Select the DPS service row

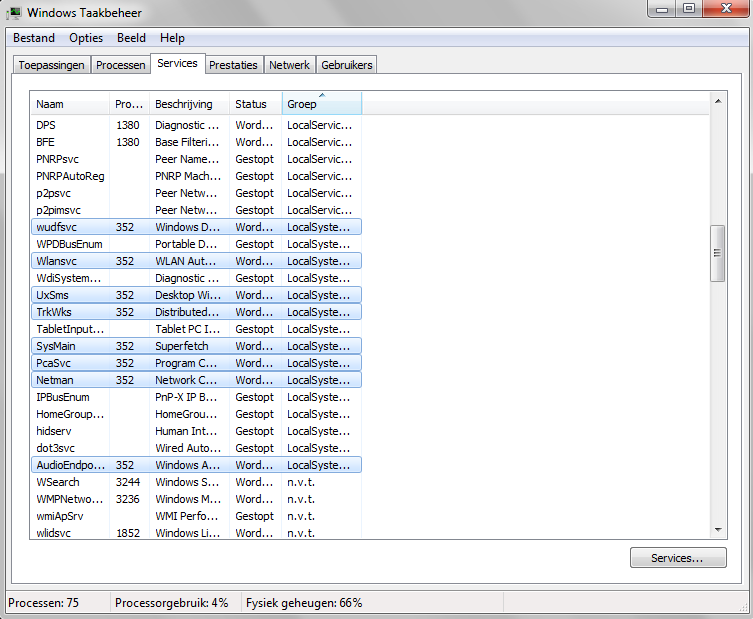coord(196,125)
